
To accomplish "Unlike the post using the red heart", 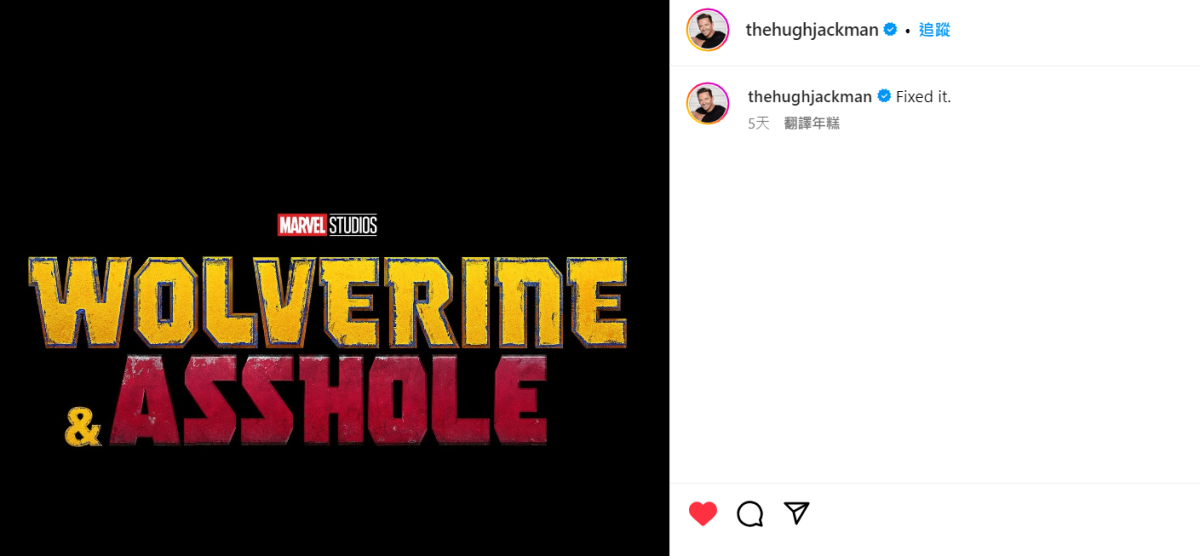I will tap(703, 514).
